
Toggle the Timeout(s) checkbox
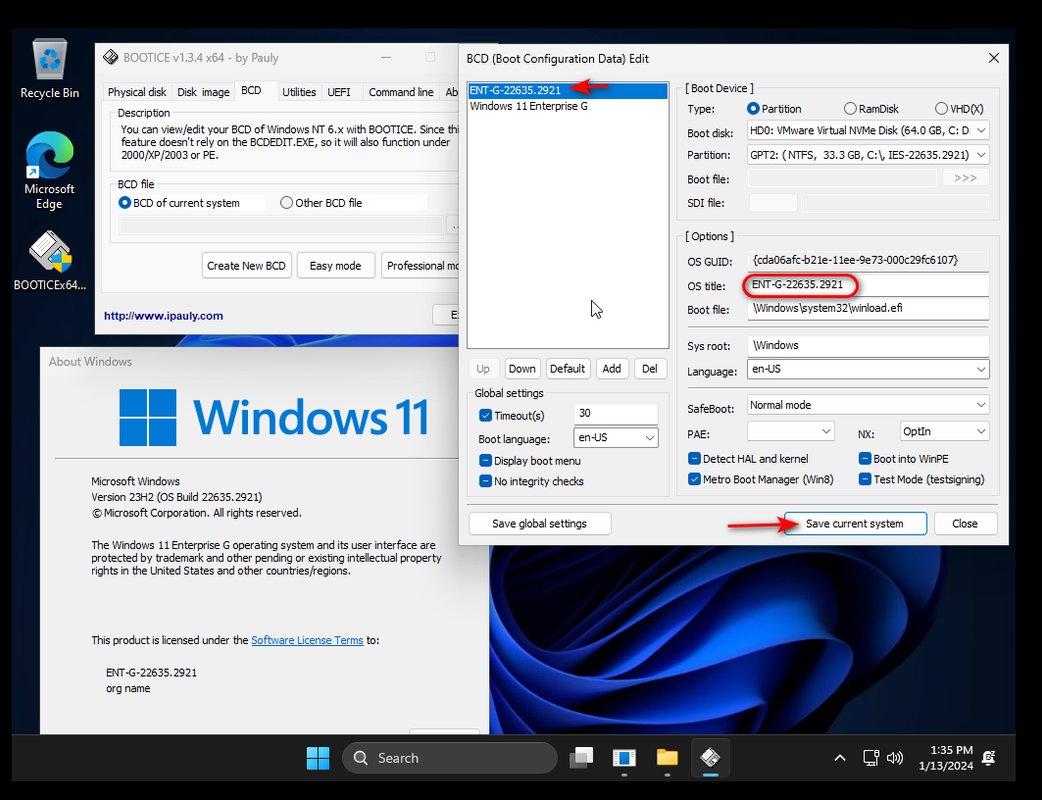pyautogui.click(x=485, y=415)
